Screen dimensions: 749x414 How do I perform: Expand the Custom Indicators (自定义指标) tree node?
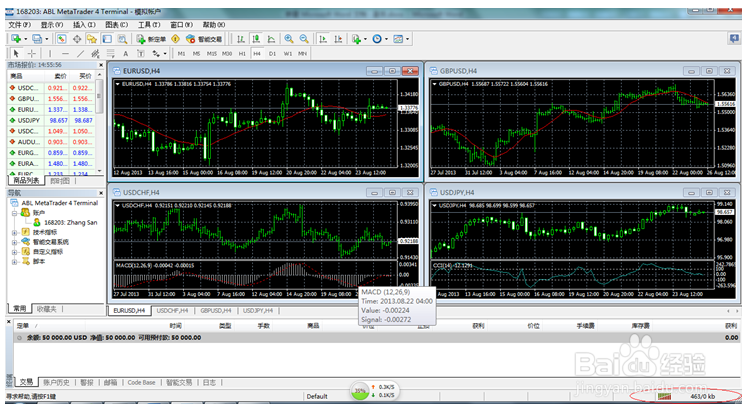tap(14, 252)
